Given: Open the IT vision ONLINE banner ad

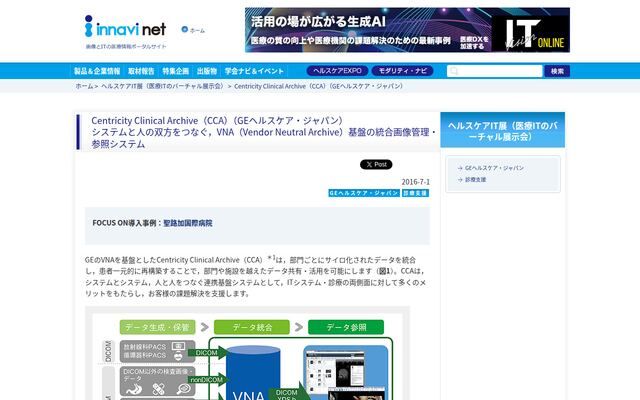Looking at the screenshot, I should click(407, 30).
